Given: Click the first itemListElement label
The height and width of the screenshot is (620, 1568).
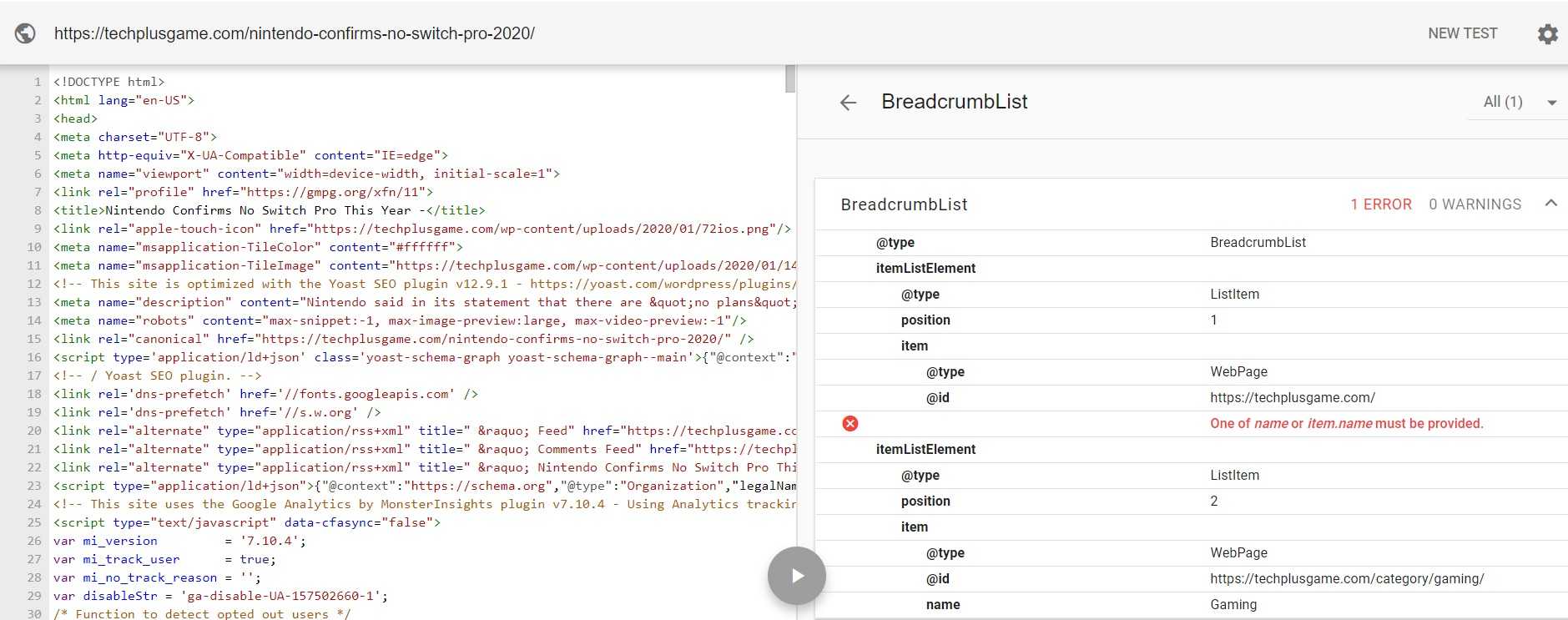Looking at the screenshot, I should coord(925,269).
